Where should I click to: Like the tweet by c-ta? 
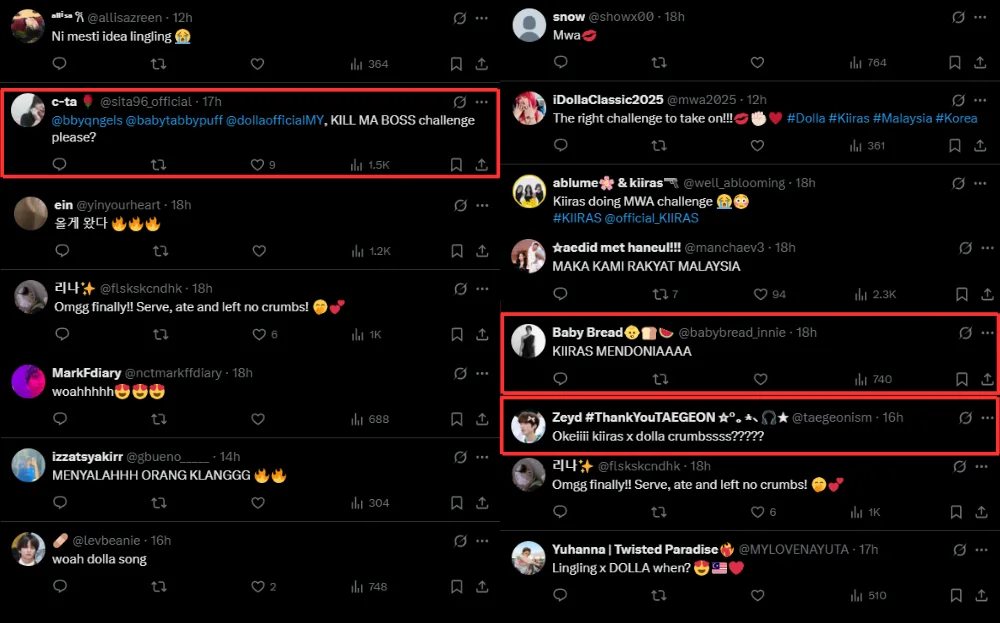coord(257,165)
